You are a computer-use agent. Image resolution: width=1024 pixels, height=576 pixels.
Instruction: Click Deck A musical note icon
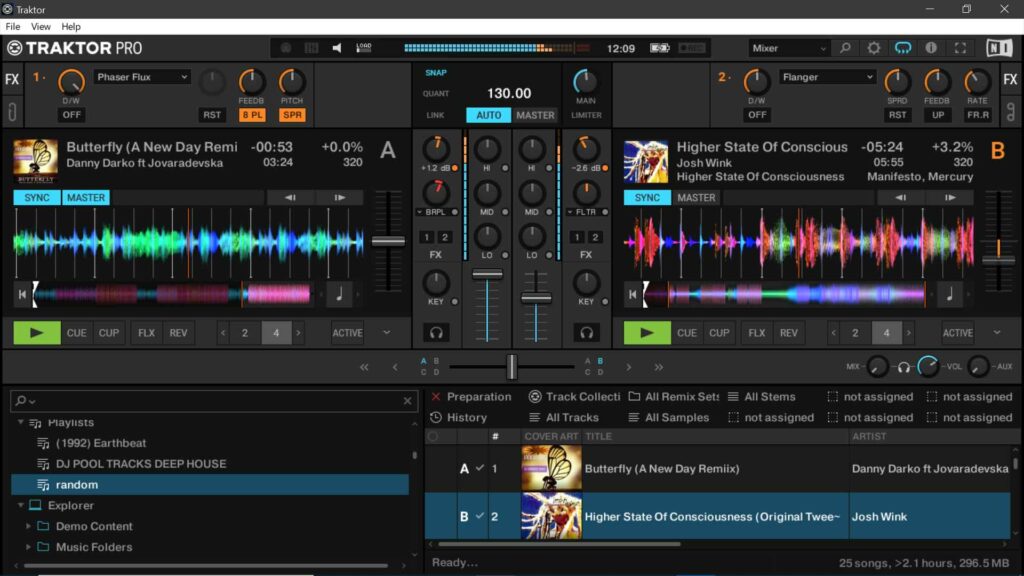(x=339, y=294)
